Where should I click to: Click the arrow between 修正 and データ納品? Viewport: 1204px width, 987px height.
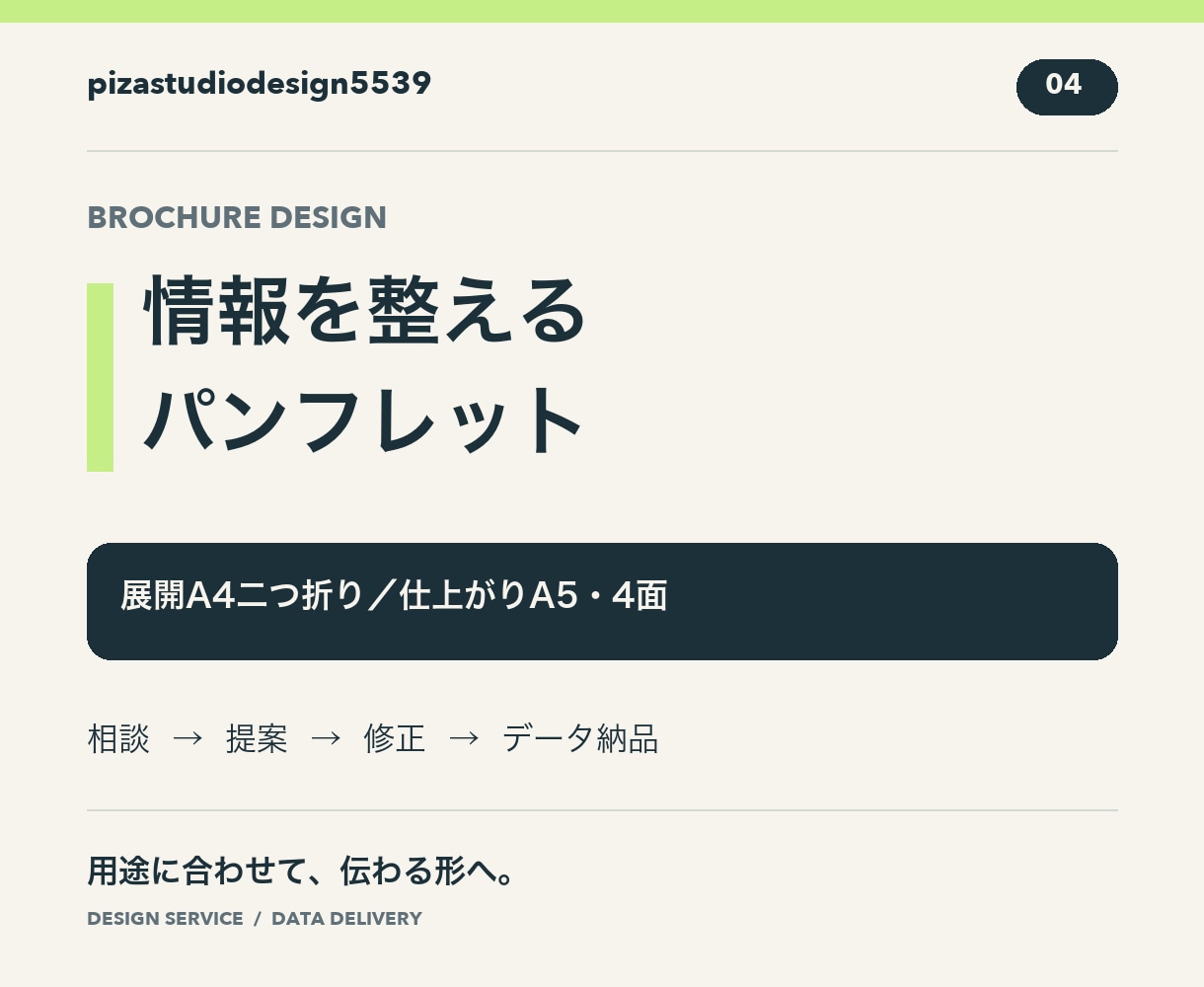[464, 738]
